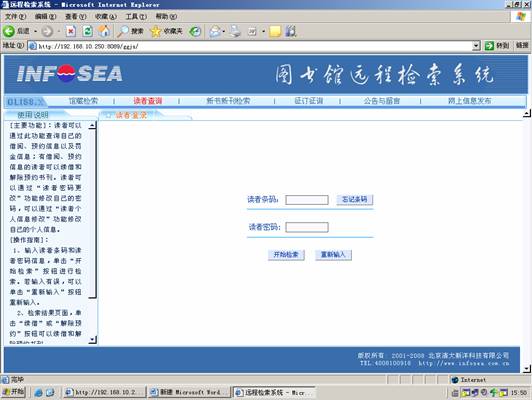The image size is (532, 400).
Task: Open the 文件 (File) menu
Action: coord(15,16)
